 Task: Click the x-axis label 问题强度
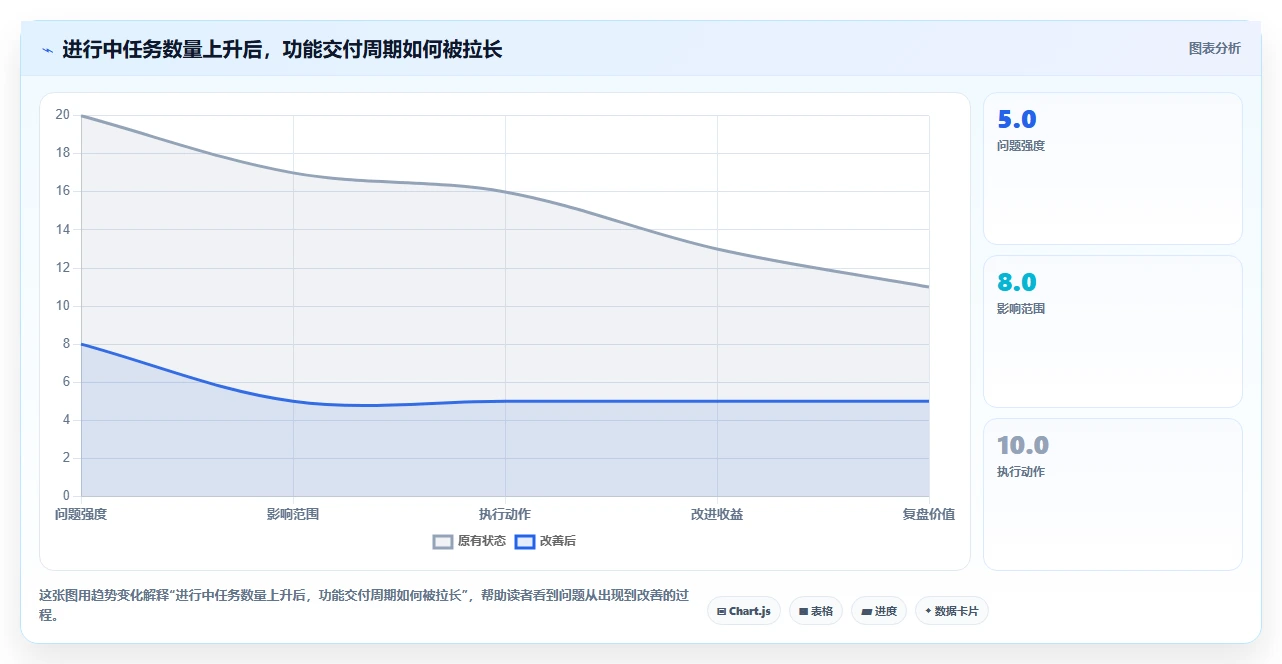pos(81,514)
